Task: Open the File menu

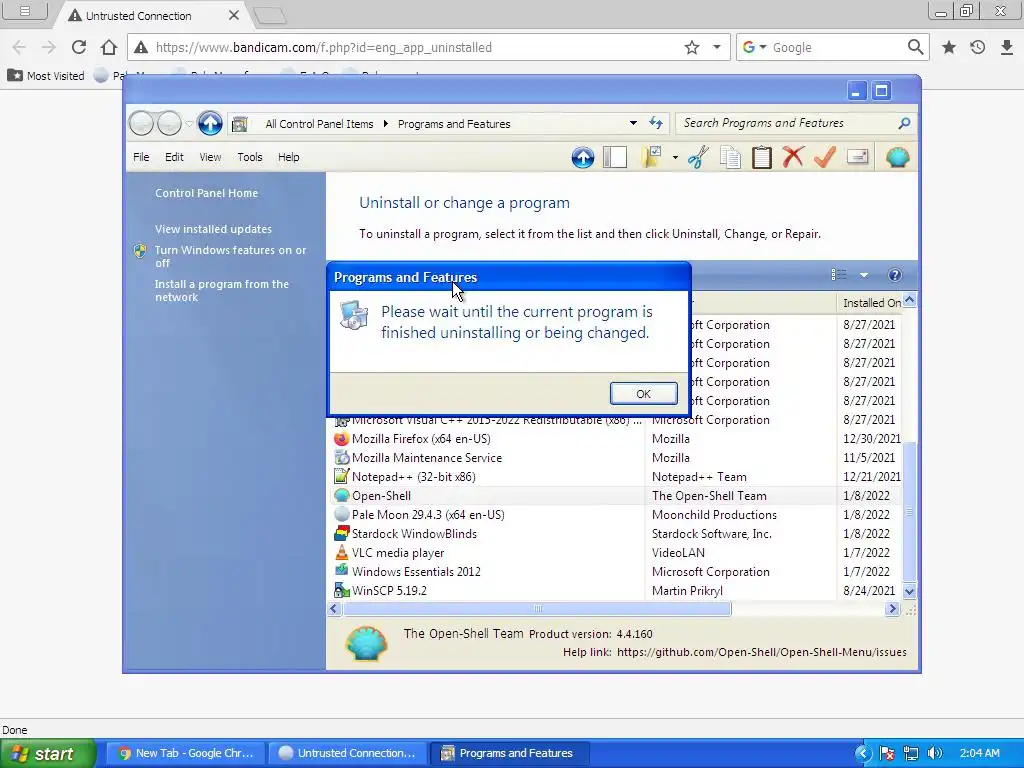Action: tap(141, 157)
